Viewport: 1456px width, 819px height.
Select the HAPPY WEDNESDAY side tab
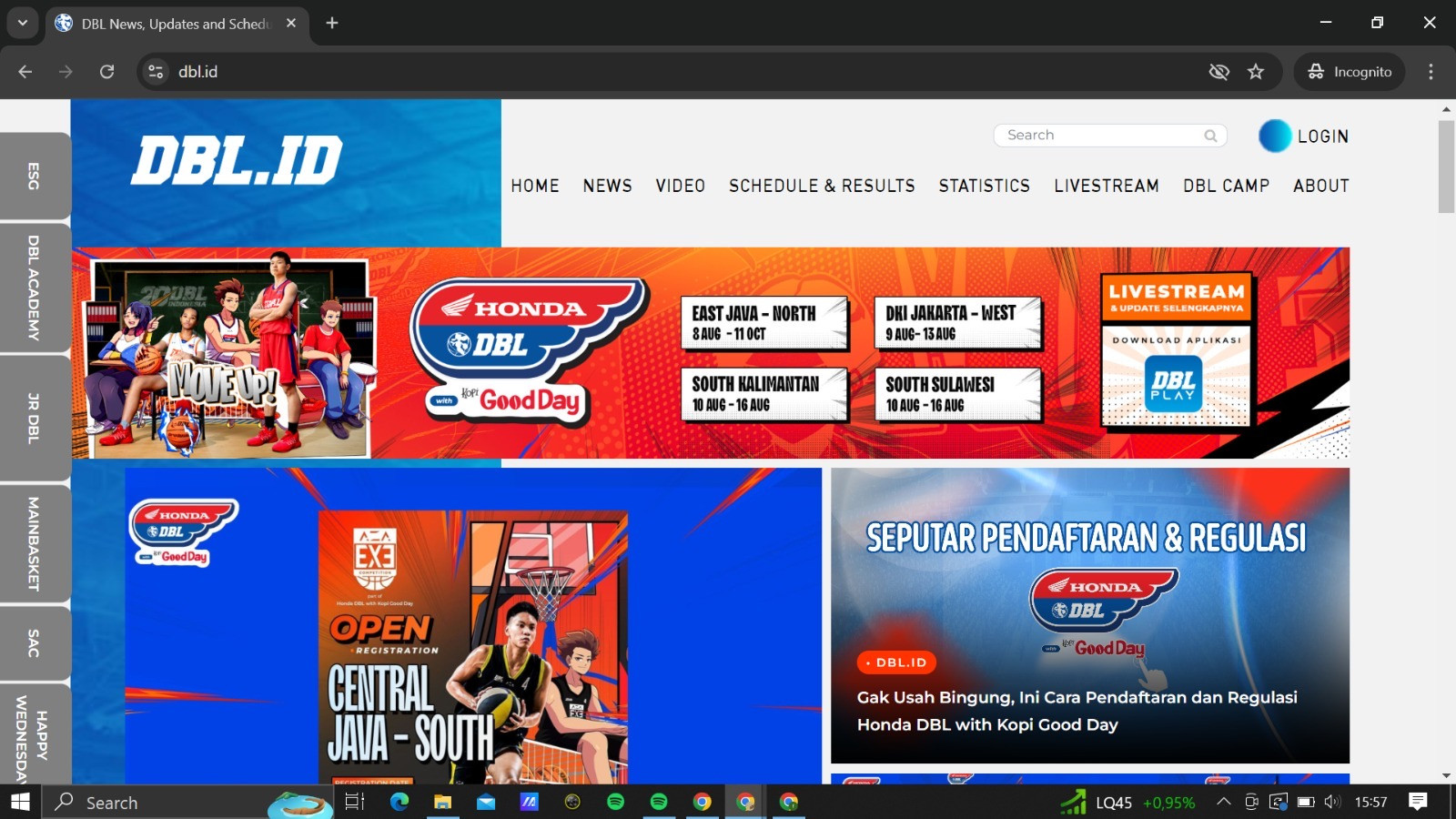(35, 735)
